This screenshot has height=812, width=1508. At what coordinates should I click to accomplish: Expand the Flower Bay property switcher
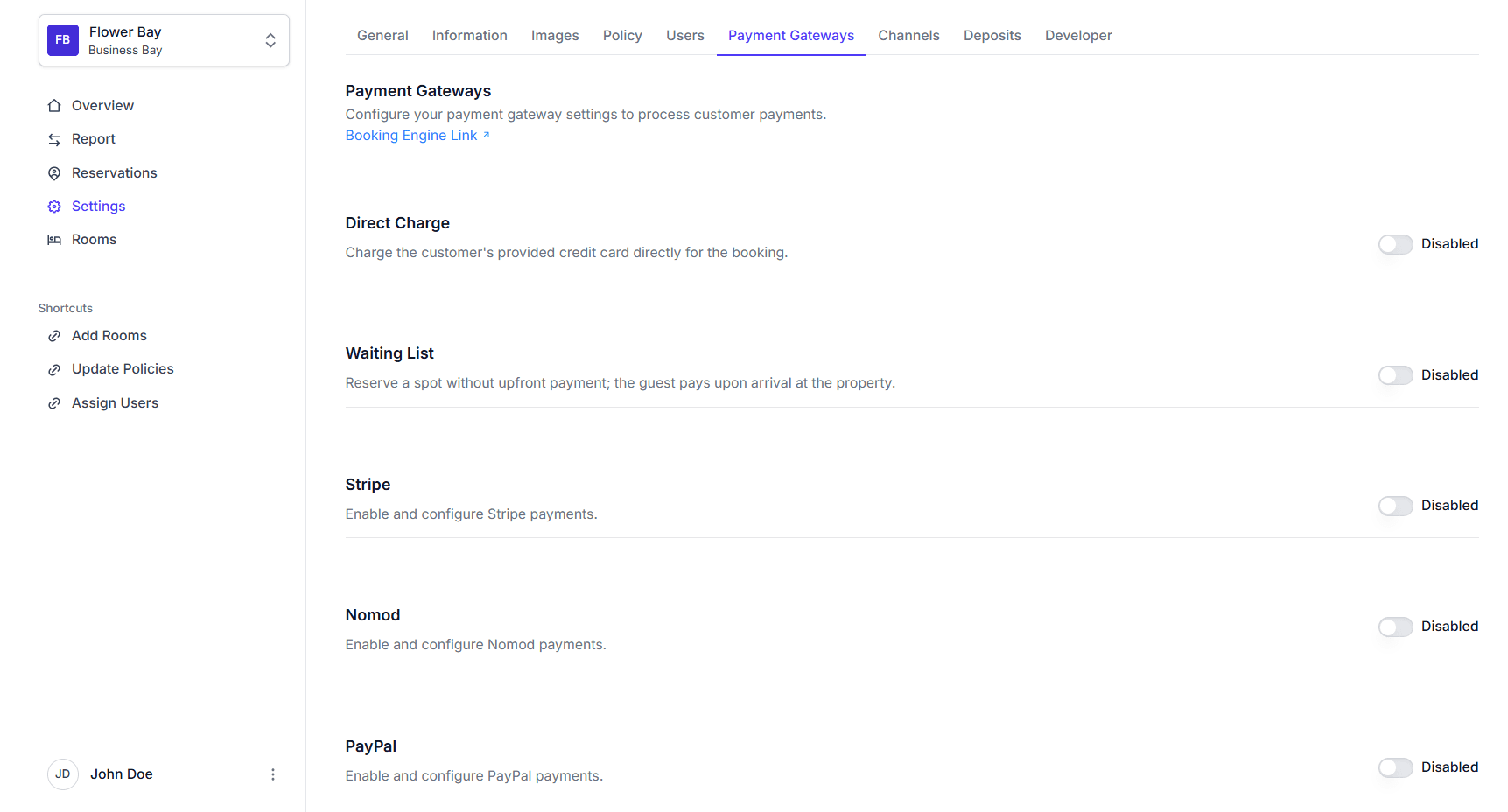click(270, 40)
